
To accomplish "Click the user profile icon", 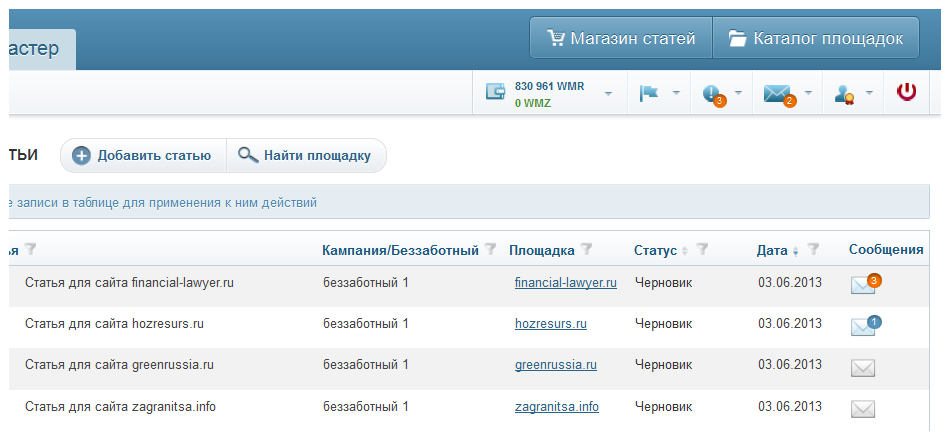I will (x=844, y=94).
